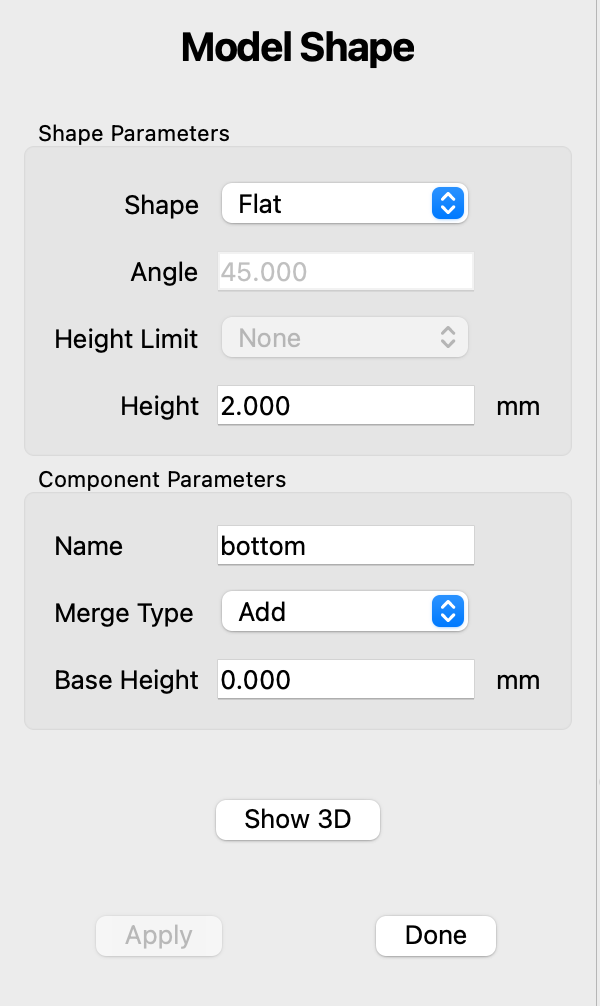Click the Angle label text
Viewport: 600px width, 1006px height.
[164, 272]
